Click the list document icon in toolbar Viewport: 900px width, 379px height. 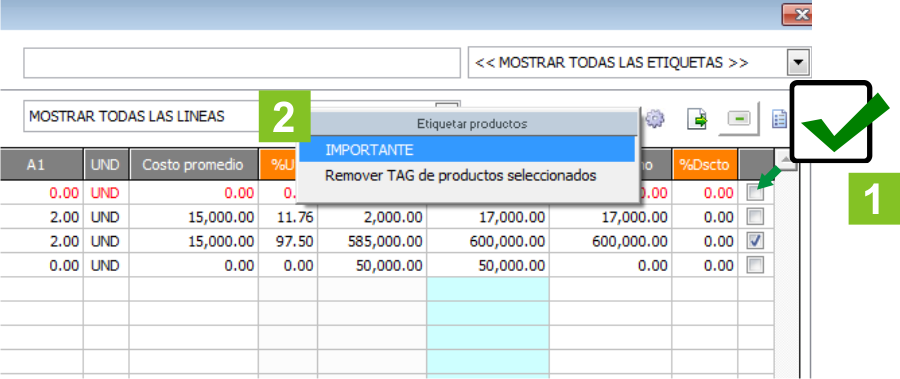779,119
